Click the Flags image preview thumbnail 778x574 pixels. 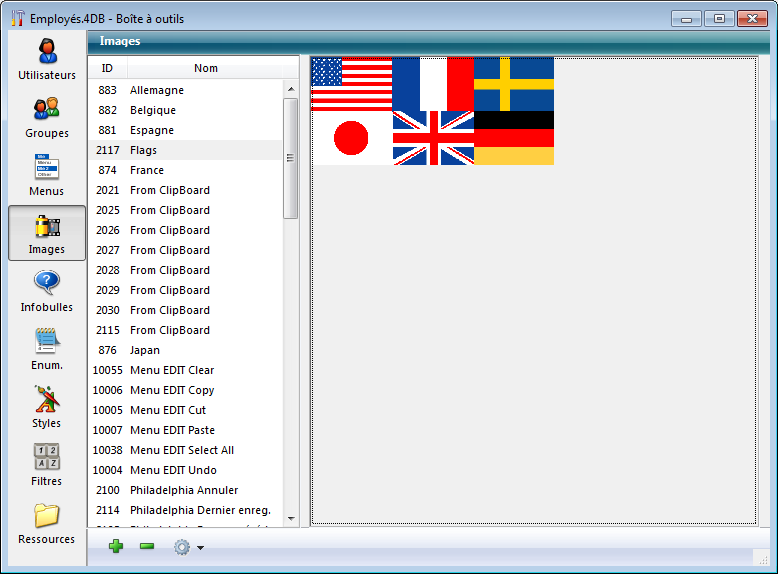click(x=433, y=111)
